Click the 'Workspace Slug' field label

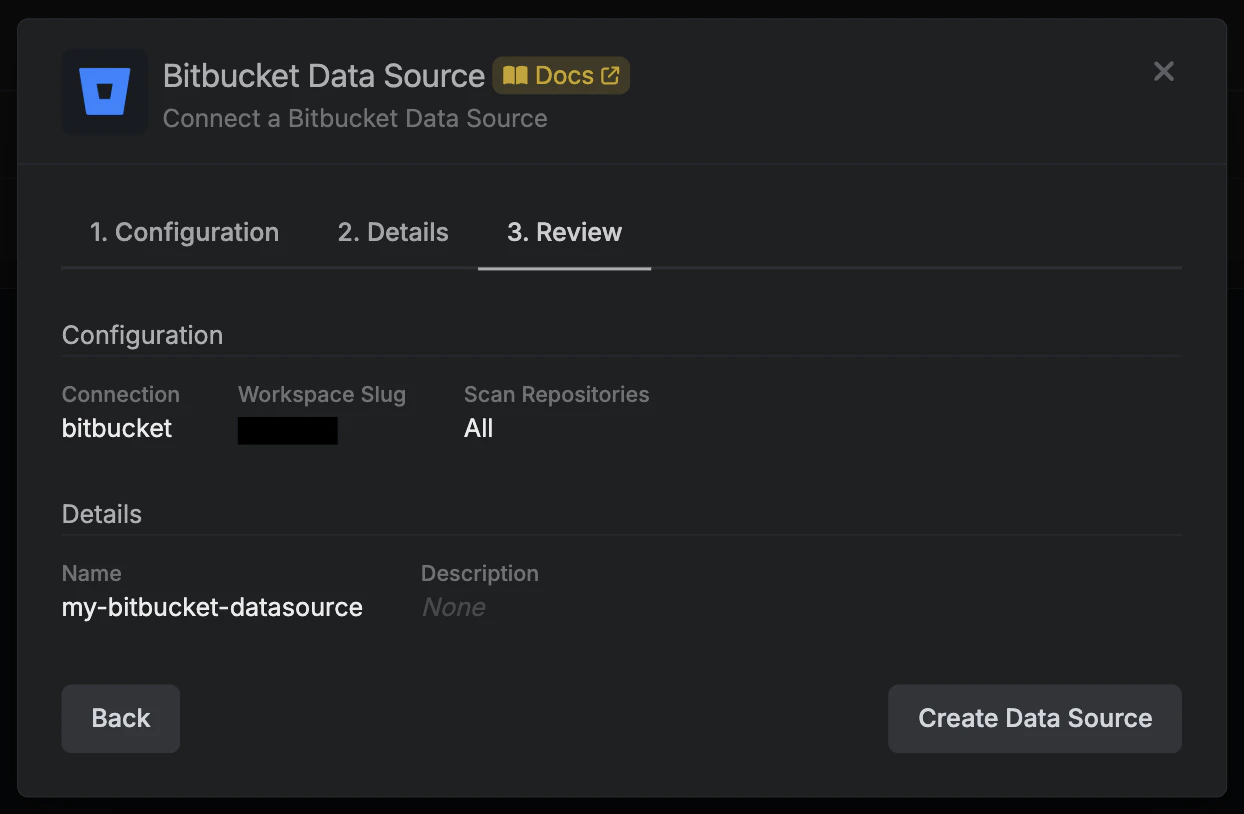click(x=322, y=394)
